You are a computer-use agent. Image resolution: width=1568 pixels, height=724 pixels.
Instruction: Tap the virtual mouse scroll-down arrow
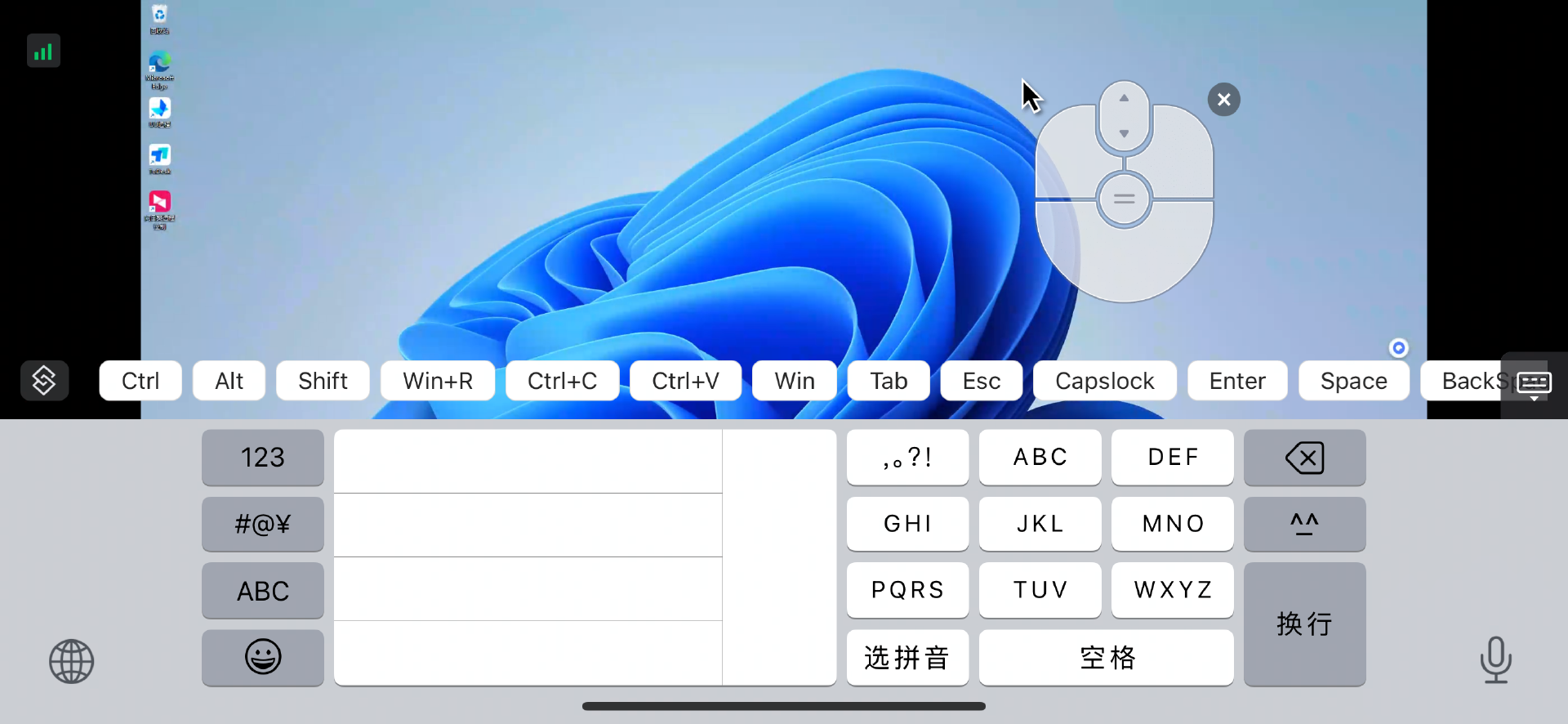(1124, 133)
